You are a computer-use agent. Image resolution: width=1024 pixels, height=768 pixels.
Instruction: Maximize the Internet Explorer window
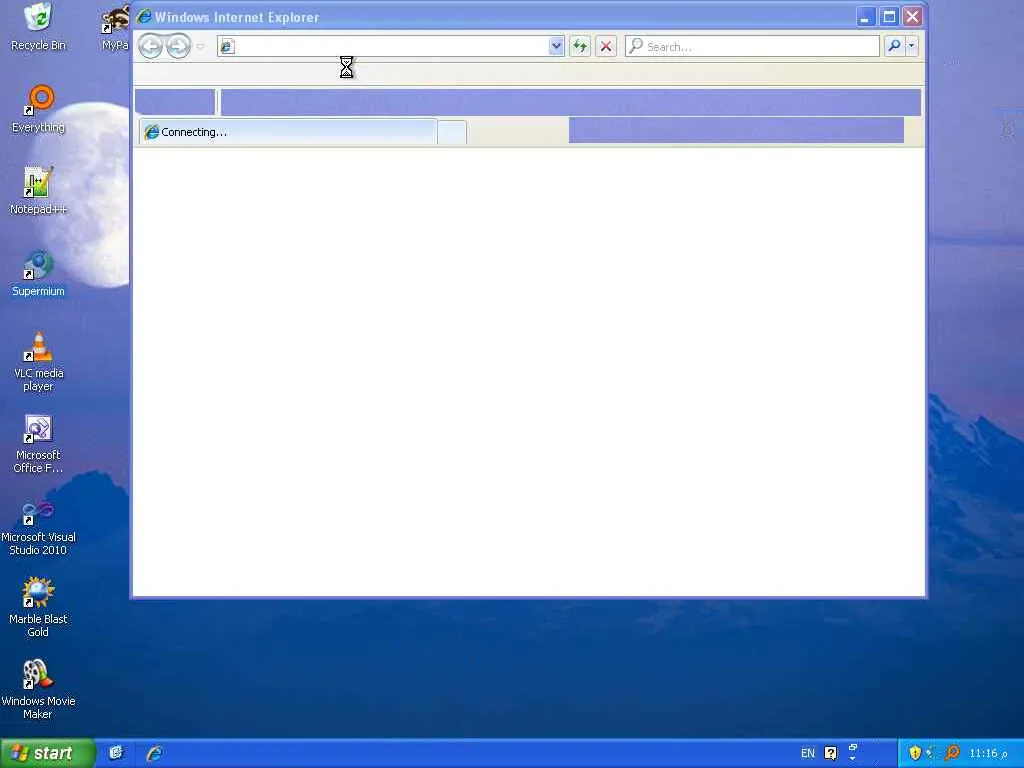coord(889,17)
